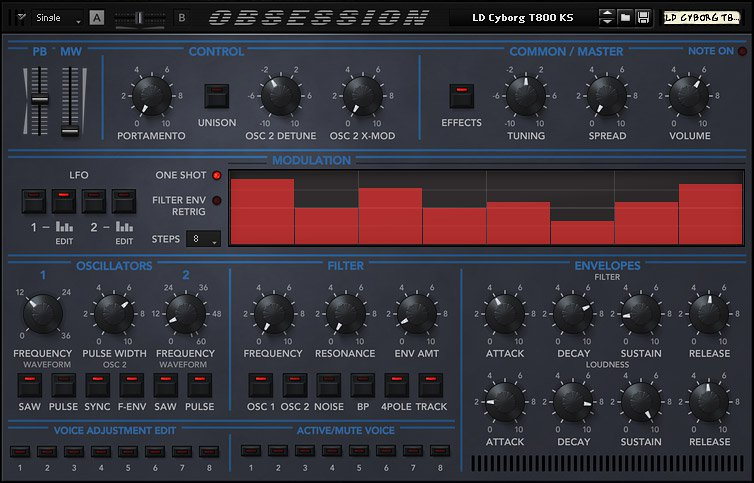Toggle the first LFO switch button
754x483 pixels.
click(34, 201)
